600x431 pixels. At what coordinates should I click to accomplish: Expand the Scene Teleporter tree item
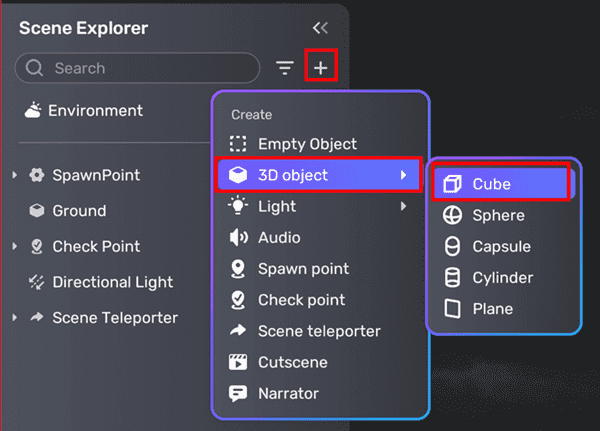click(15, 319)
